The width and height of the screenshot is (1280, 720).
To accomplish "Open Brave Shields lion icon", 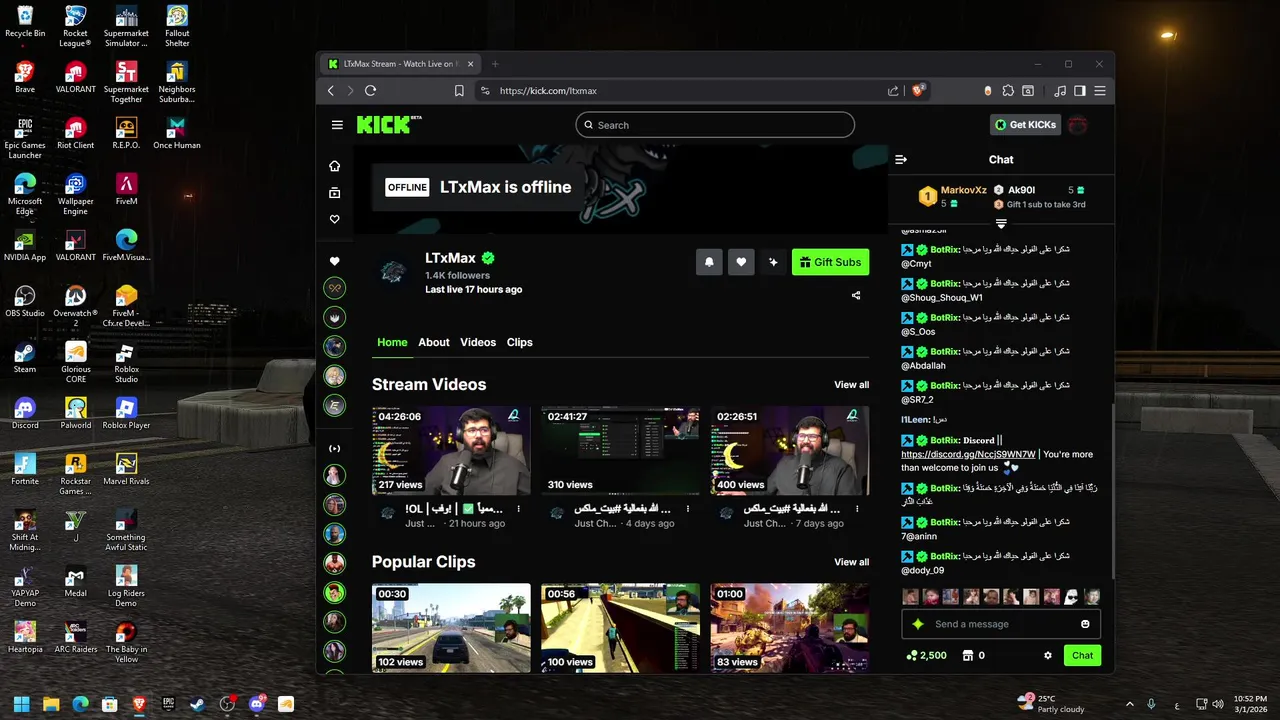I will click(918, 90).
